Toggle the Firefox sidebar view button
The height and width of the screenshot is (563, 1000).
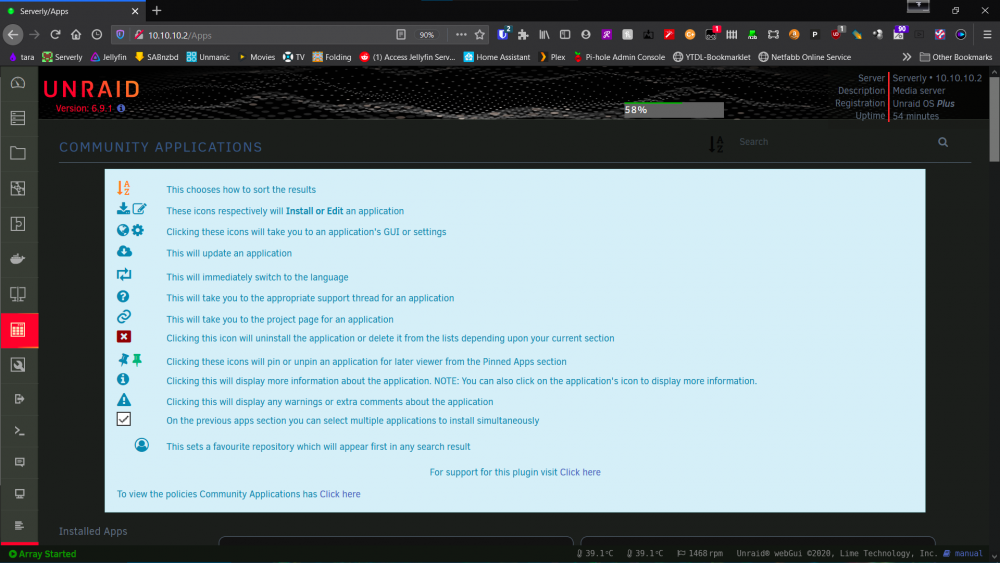click(565, 35)
